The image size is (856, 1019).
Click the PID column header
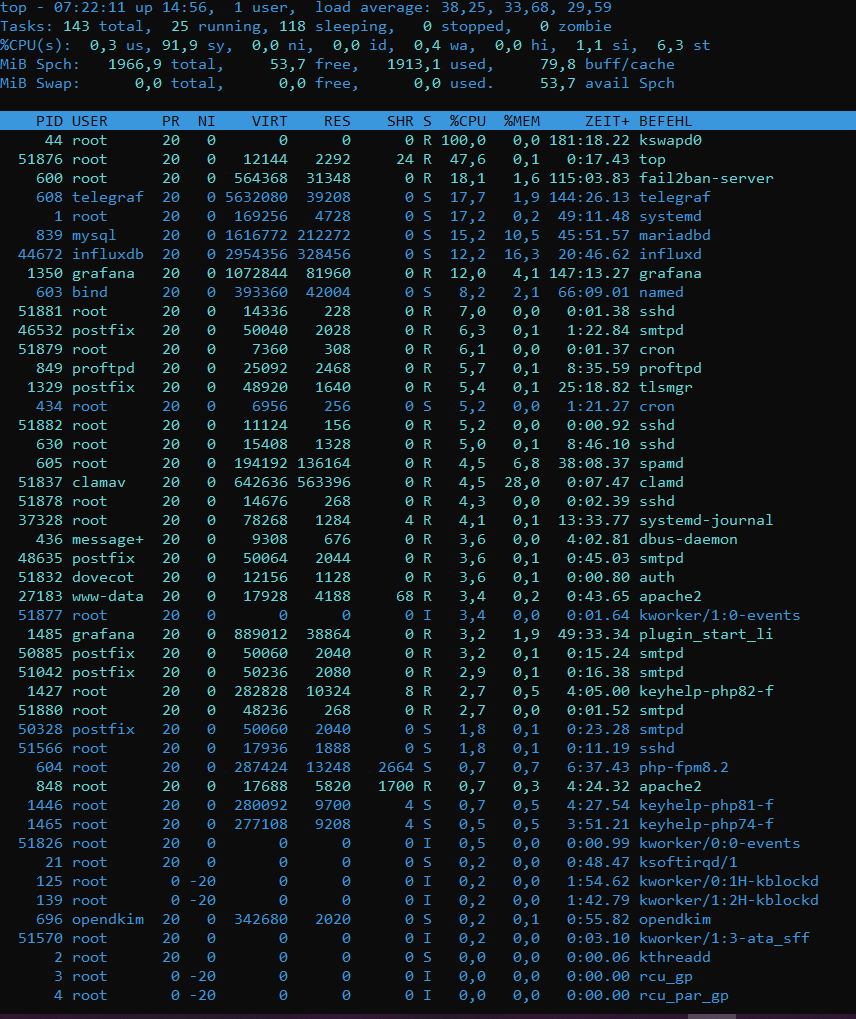click(x=49, y=121)
